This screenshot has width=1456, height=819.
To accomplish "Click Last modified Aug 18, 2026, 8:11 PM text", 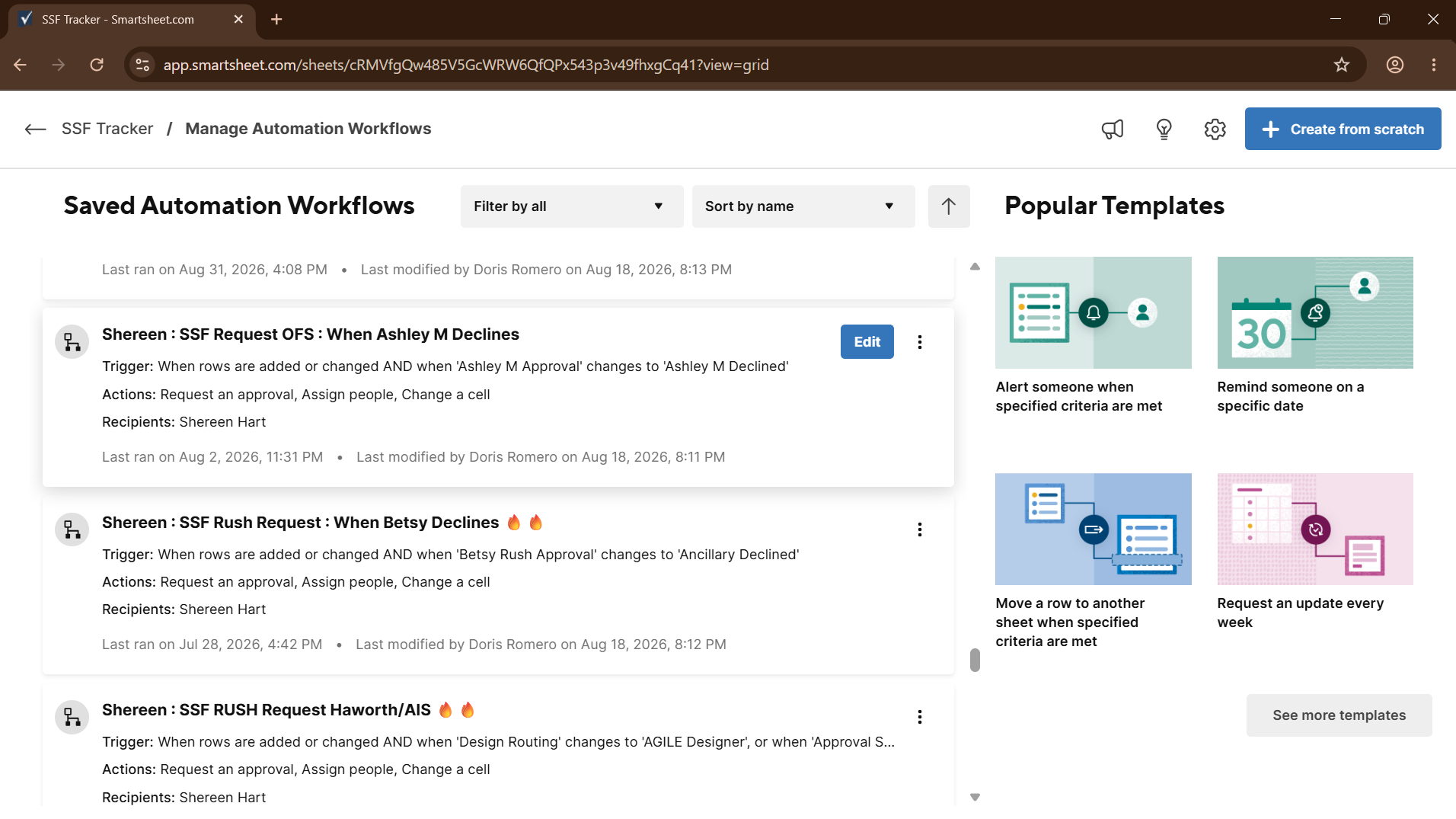I will click(x=540, y=457).
